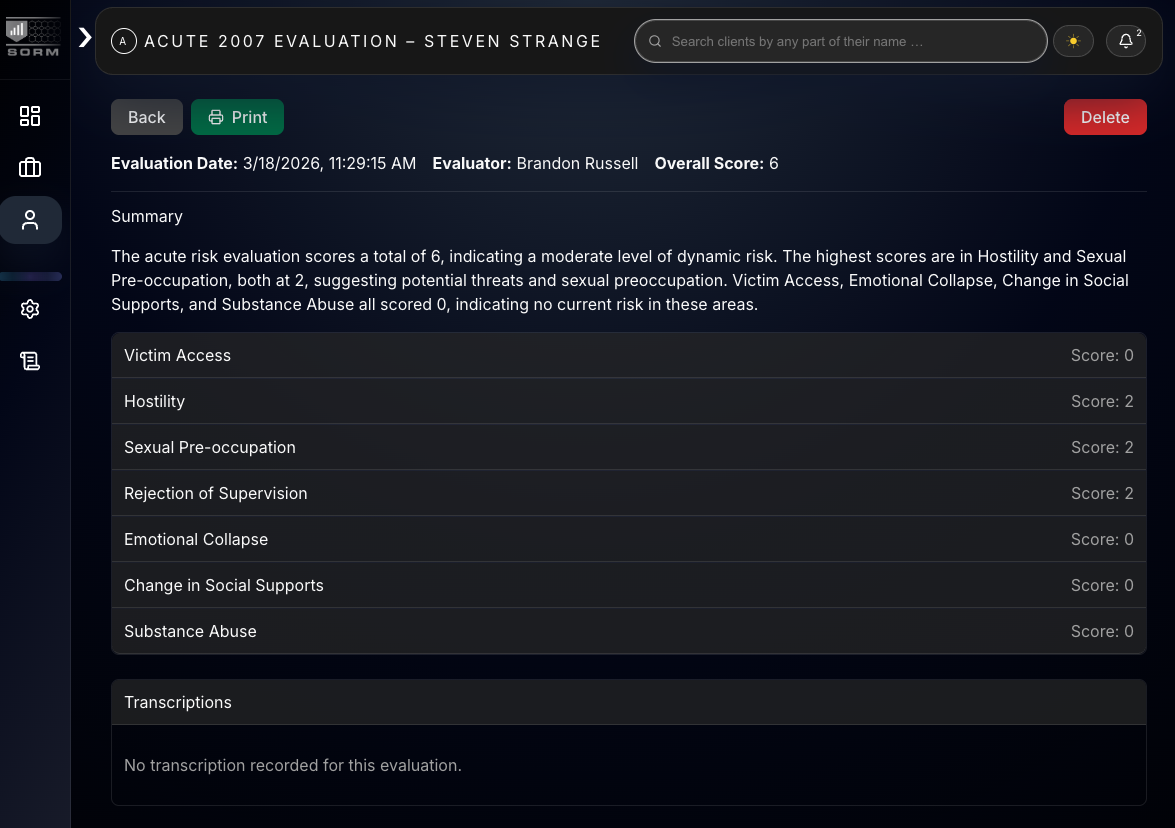Print the Acute 2007 evaluation
The image size is (1175, 828).
(237, 117)
